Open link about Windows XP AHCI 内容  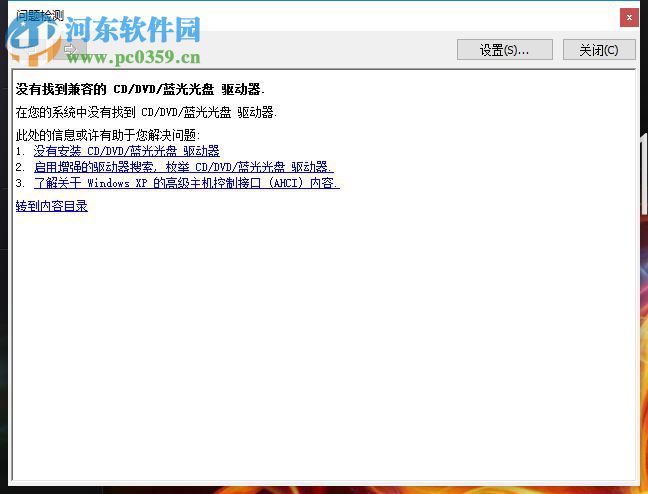187,183
